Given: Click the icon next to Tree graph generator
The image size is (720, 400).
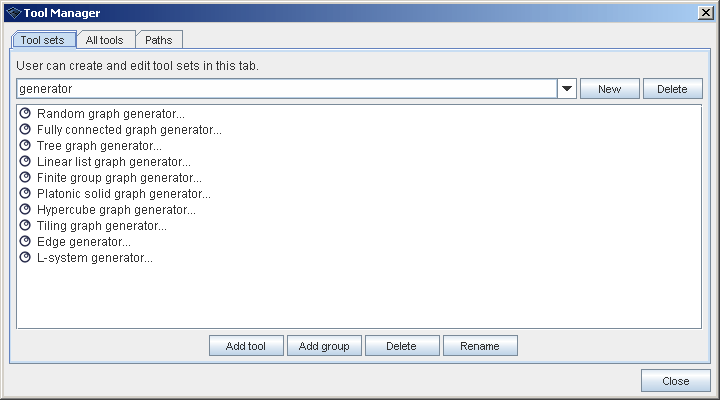Looking at the screenshot, I should tap(26, 146).
